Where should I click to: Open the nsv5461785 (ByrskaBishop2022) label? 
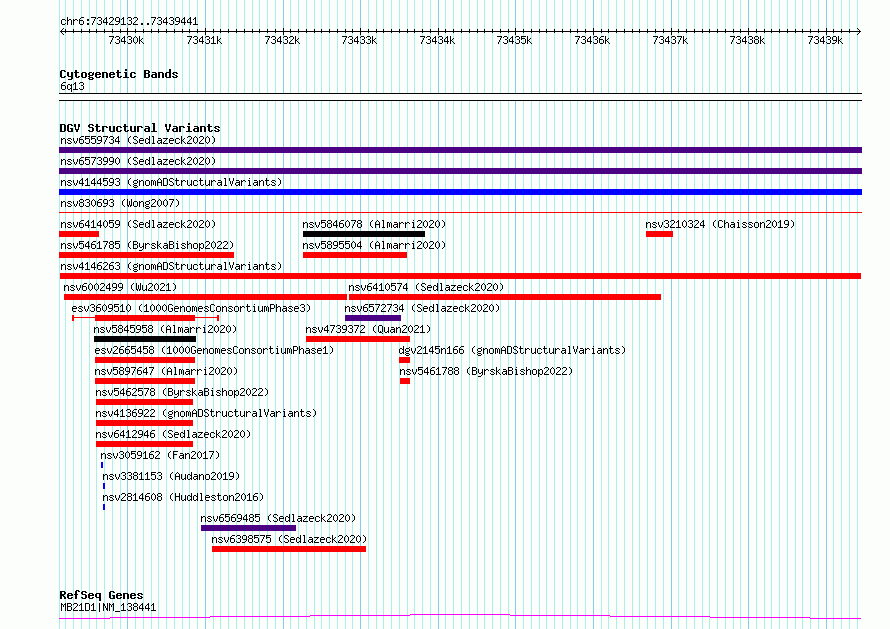pyautogui.click(x=147, y=245)
